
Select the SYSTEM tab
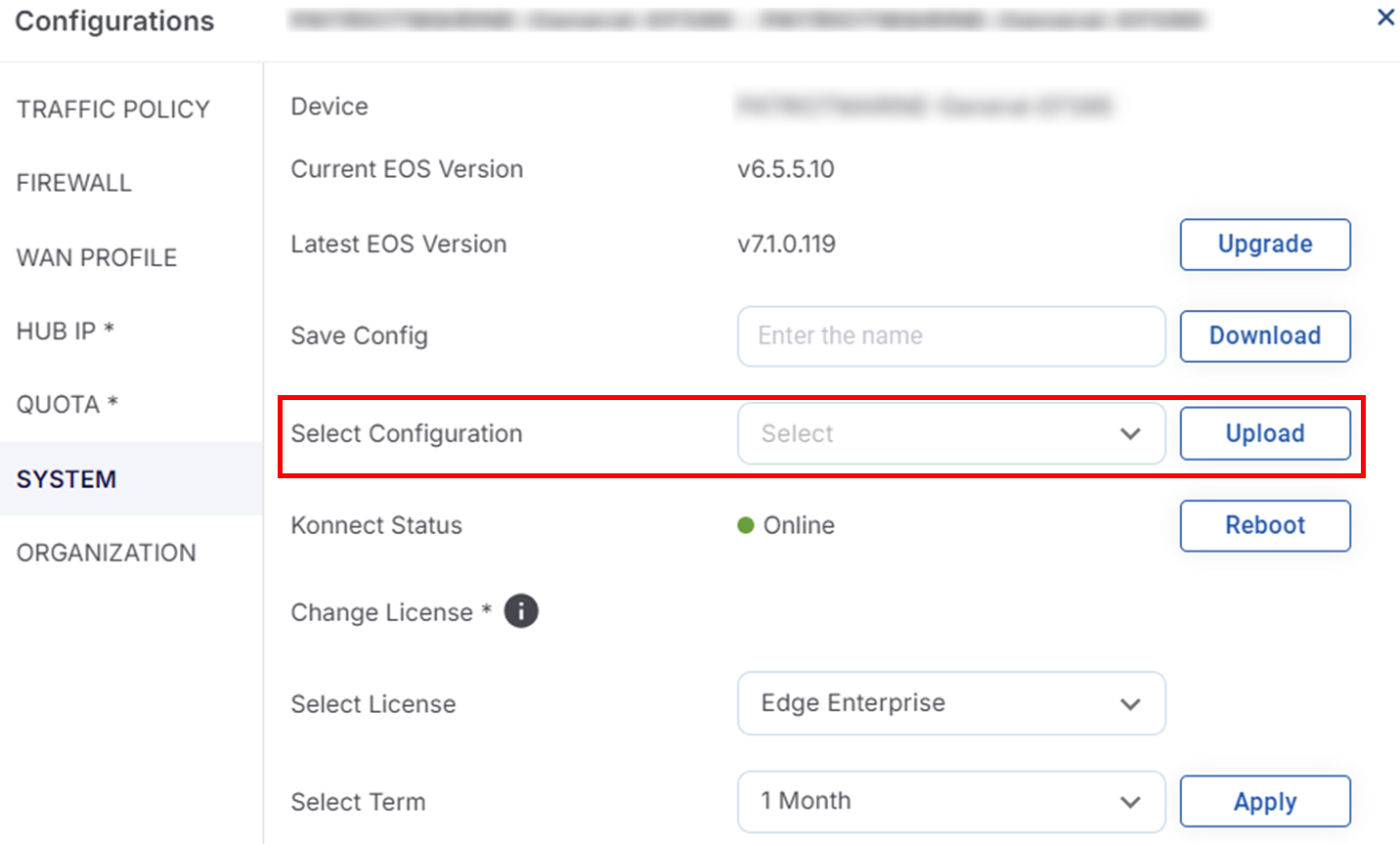click(x=66, y=479)
